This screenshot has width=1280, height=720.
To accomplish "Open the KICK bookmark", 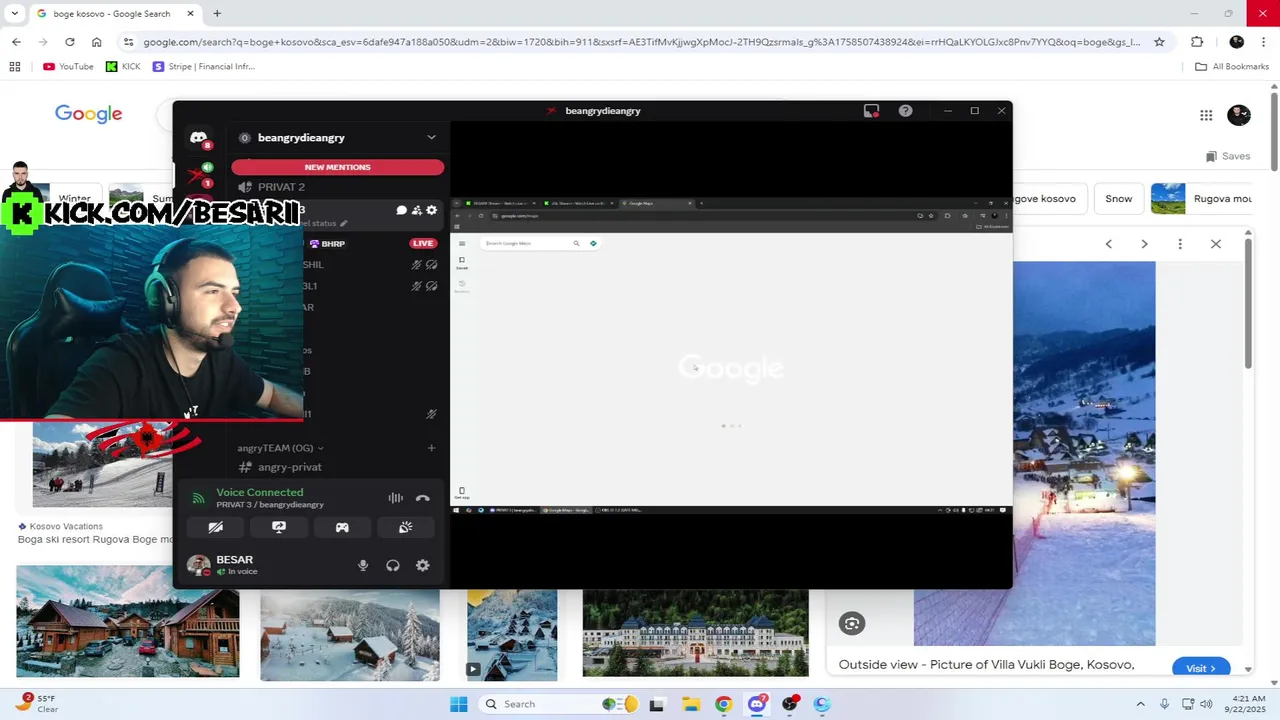I will [123, 67].
